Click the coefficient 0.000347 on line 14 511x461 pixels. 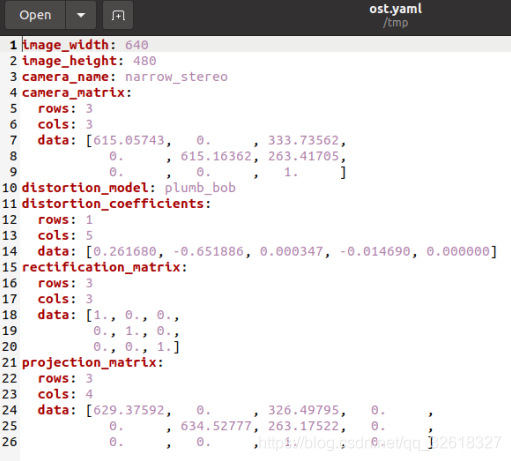pyautogui.click(x=292, y=252)
